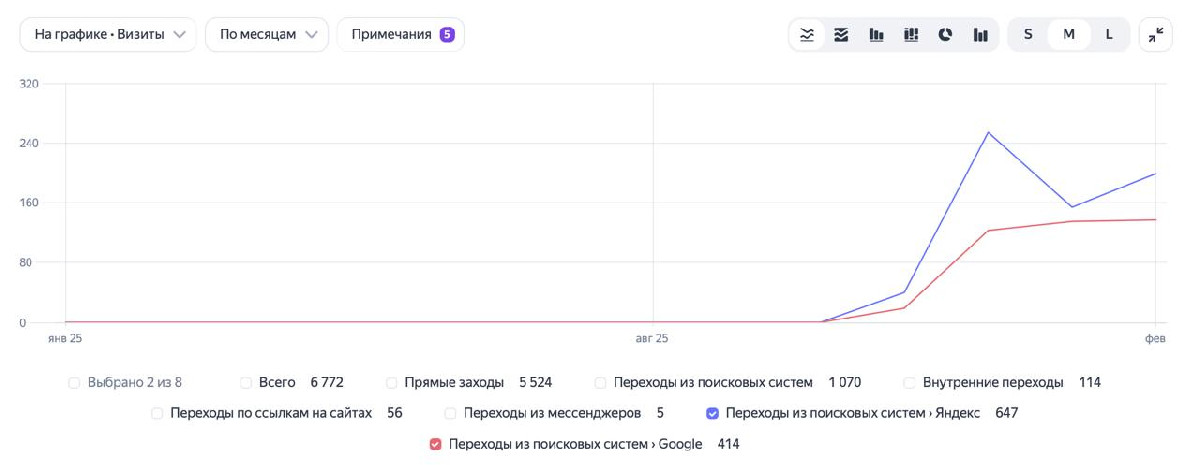
Task: Set chart size to S
Action: tap(1027, 34)
